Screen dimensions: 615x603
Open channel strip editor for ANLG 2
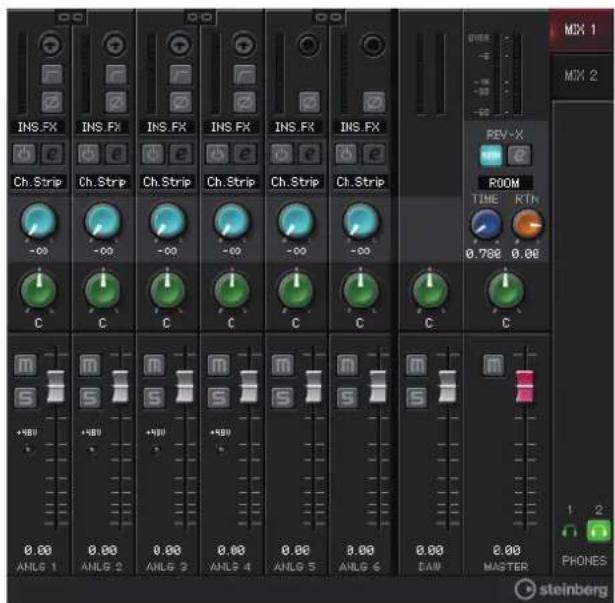[116, 154]
